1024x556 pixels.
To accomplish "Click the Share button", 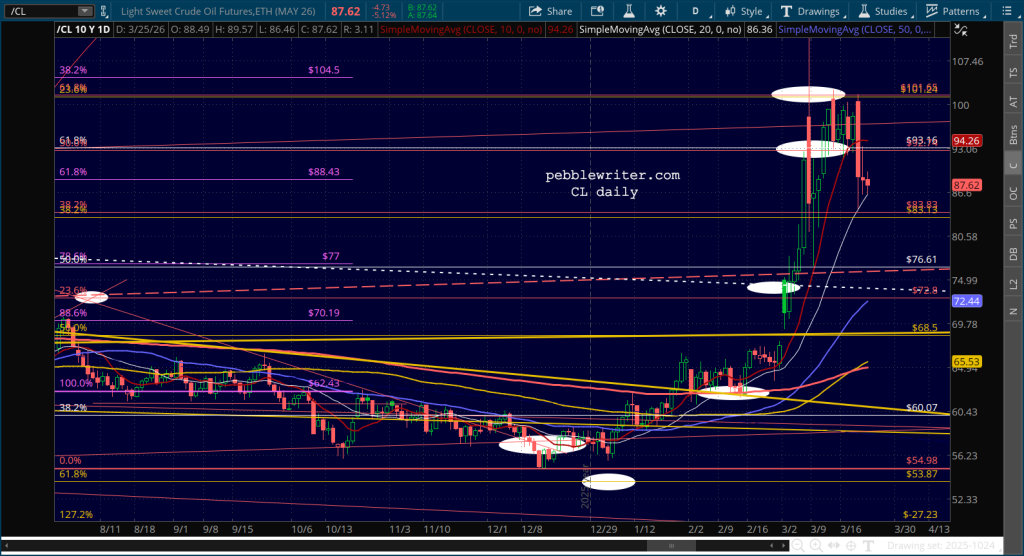I will 550,11.
